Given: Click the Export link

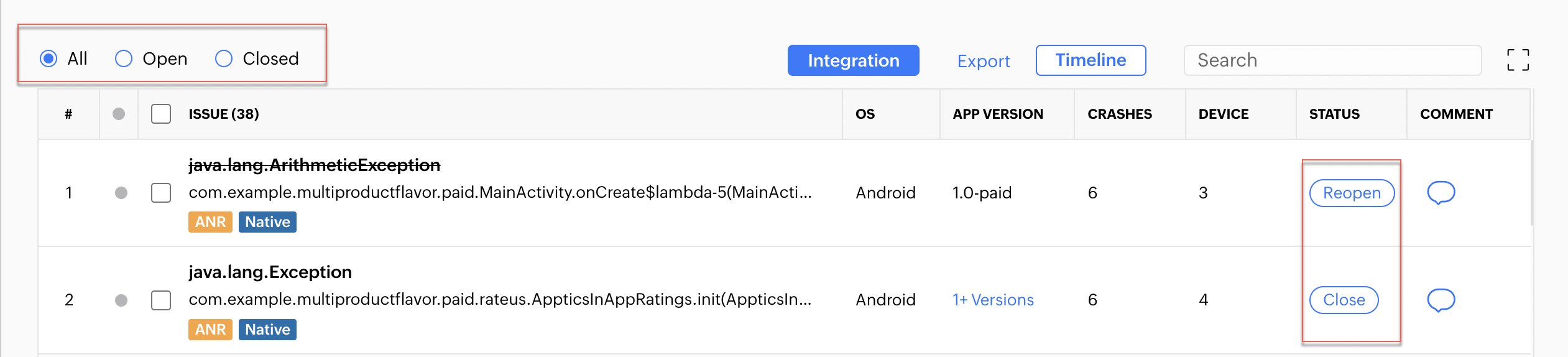Looking at the screenshot, I should [983, 61].
